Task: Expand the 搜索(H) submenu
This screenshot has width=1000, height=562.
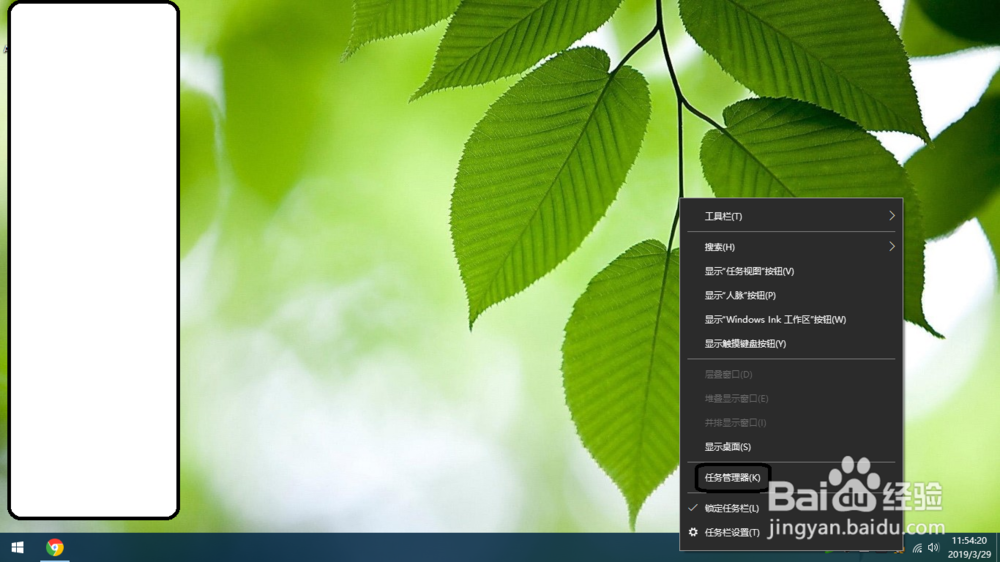Action: tap(791, 247)
